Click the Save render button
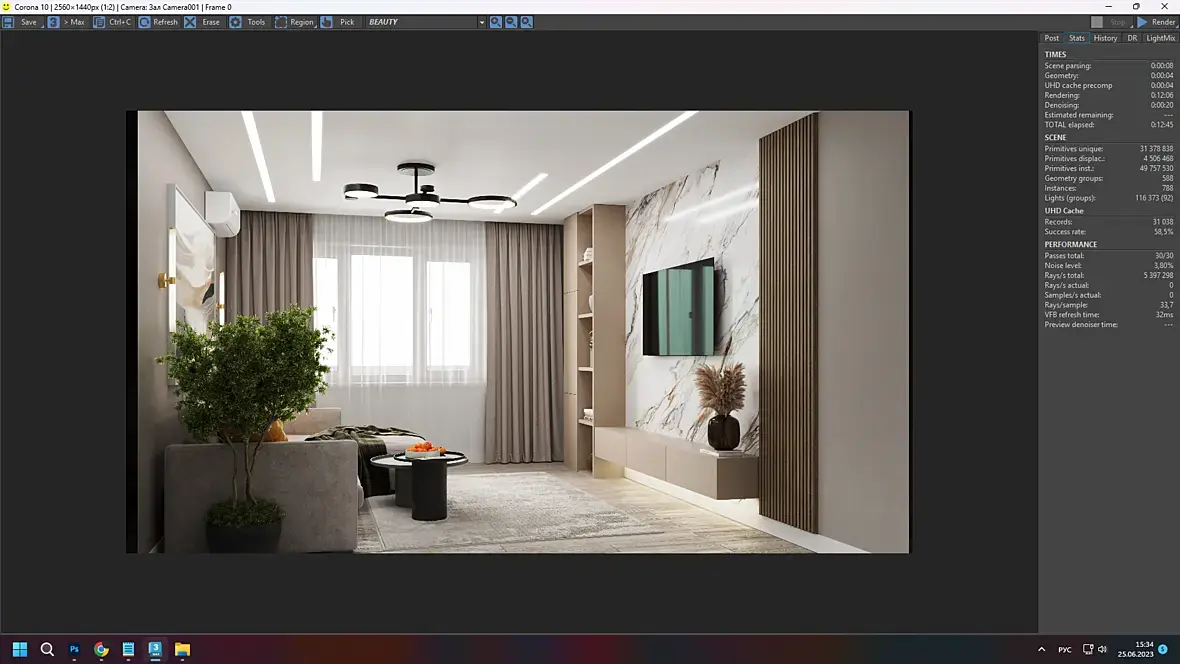Image resolution: width=1180 pixels, height=664 pixels. click(x=20, y=22)
